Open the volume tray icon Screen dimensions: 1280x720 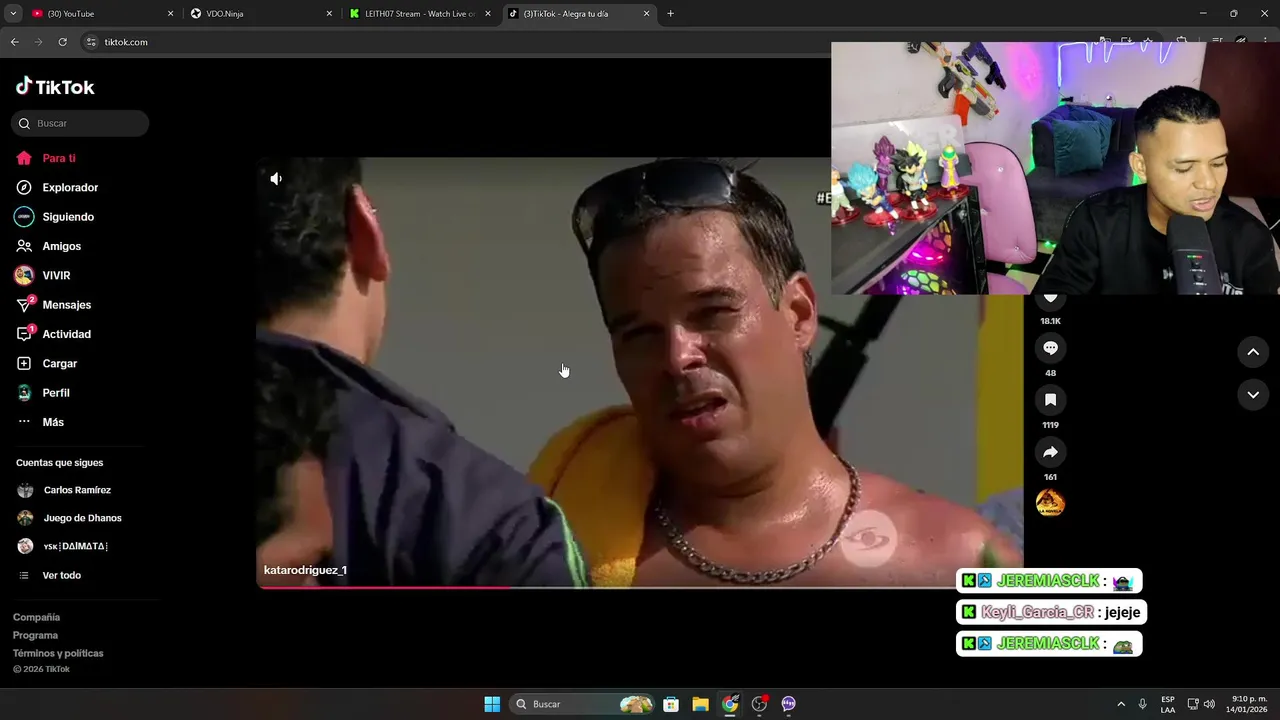1210,704
